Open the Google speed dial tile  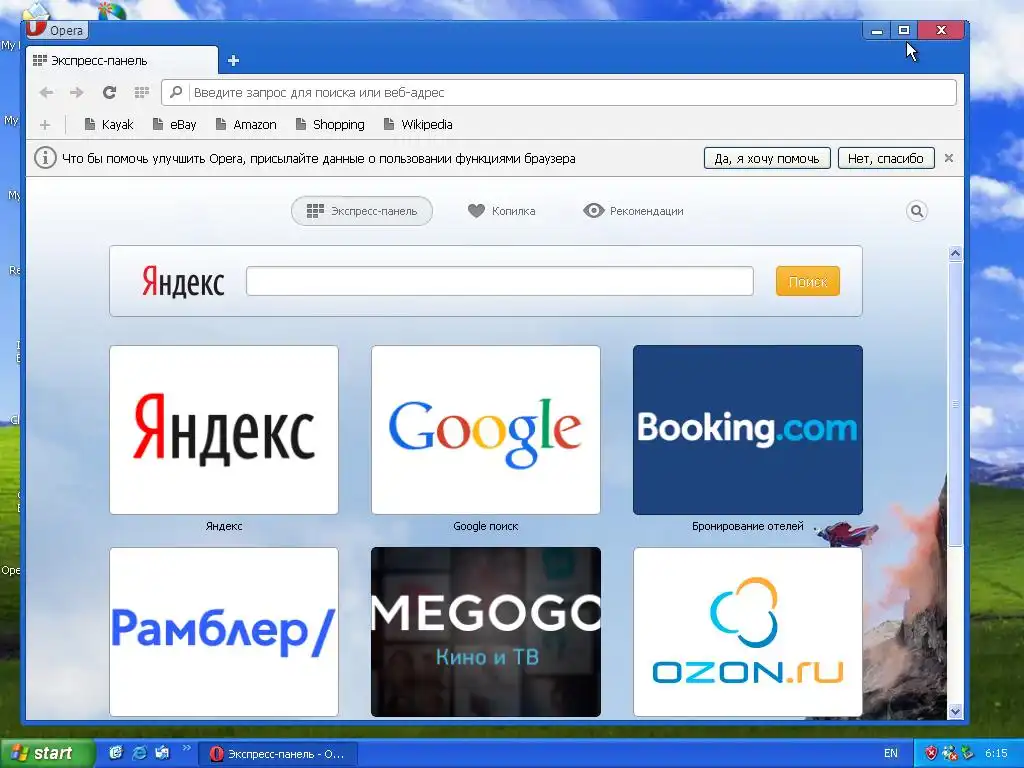point(486,430)
